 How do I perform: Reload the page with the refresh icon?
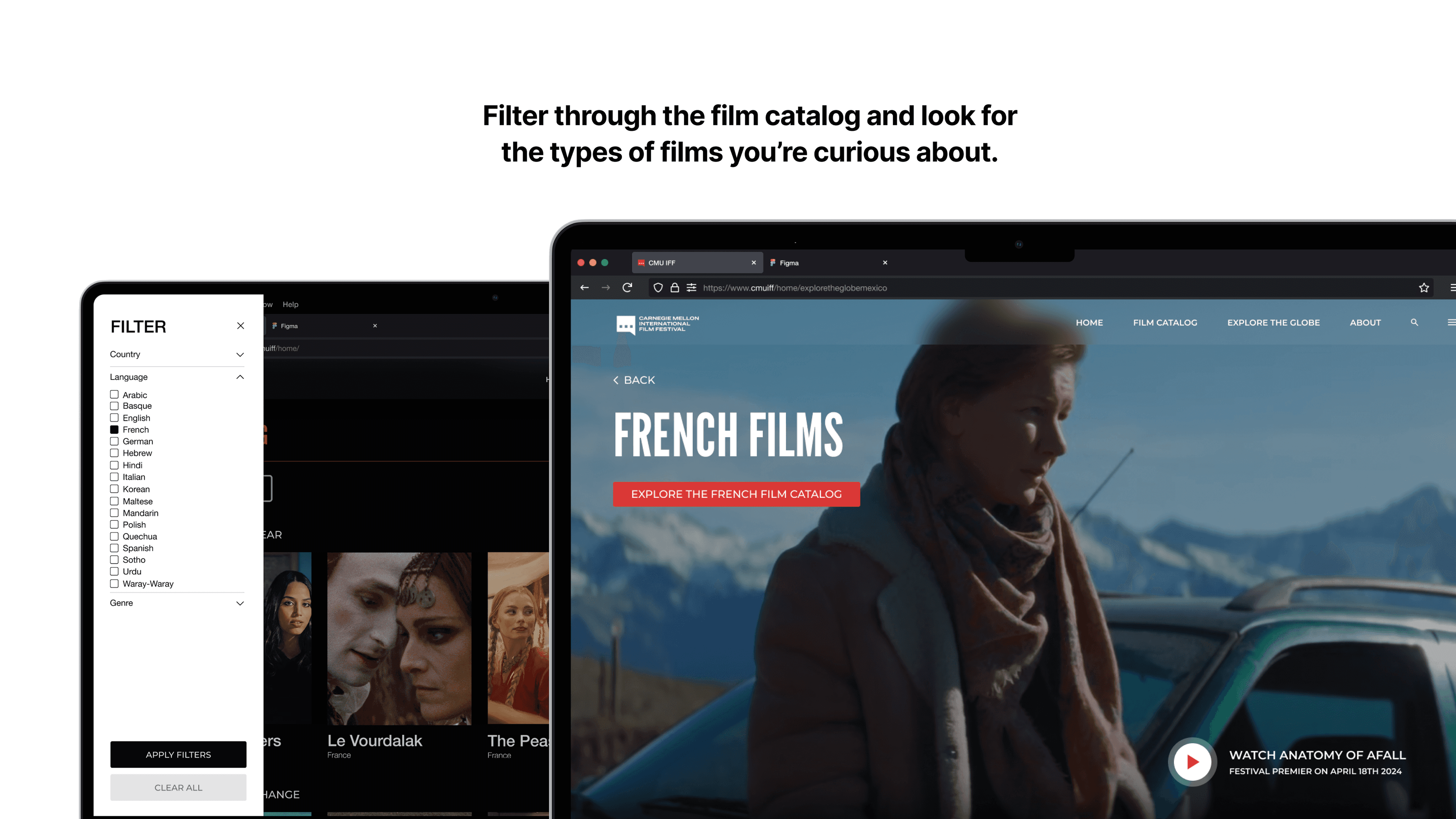click(x=627, y=288)
